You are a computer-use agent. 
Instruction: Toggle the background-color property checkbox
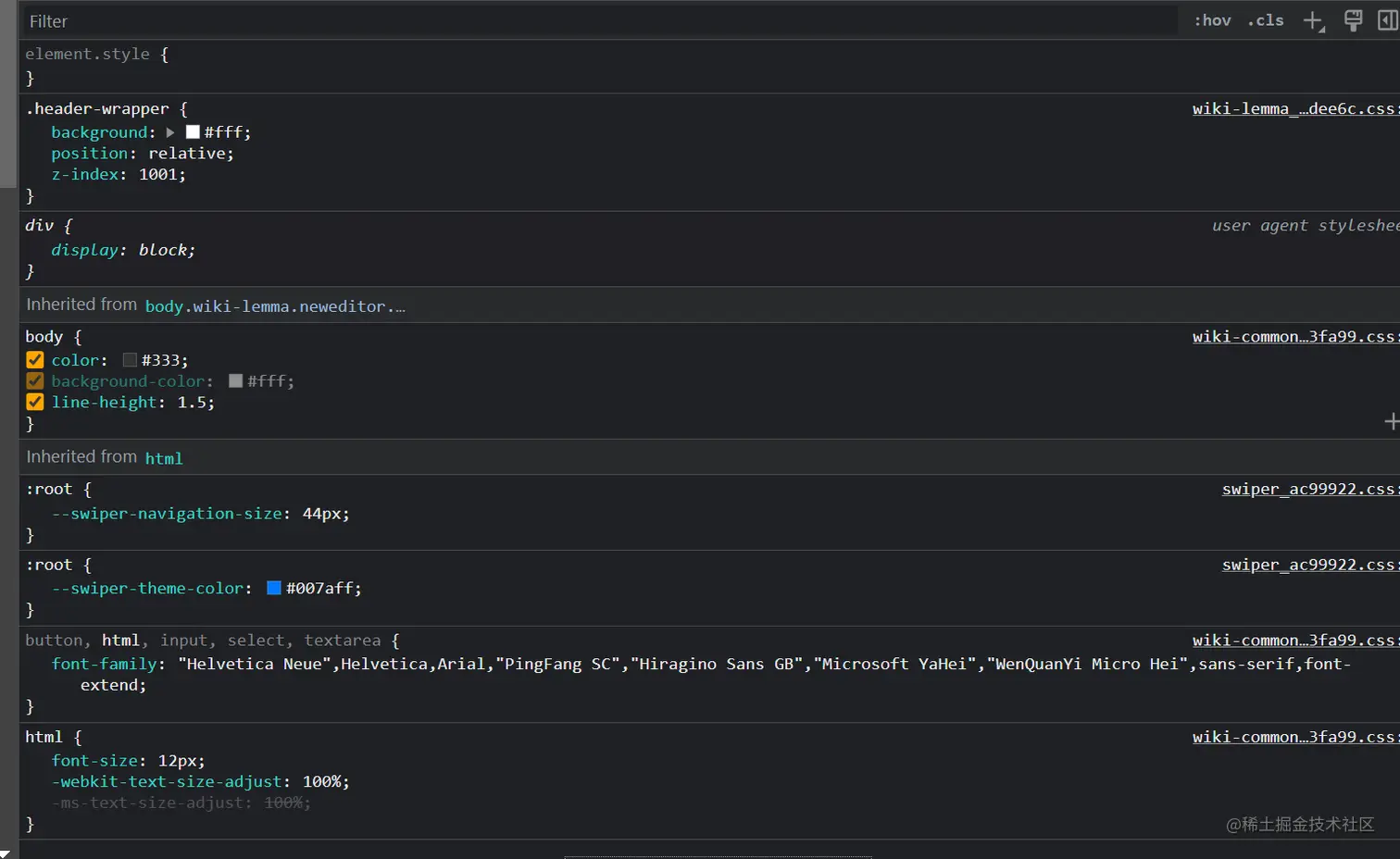(x=35, y=381)
